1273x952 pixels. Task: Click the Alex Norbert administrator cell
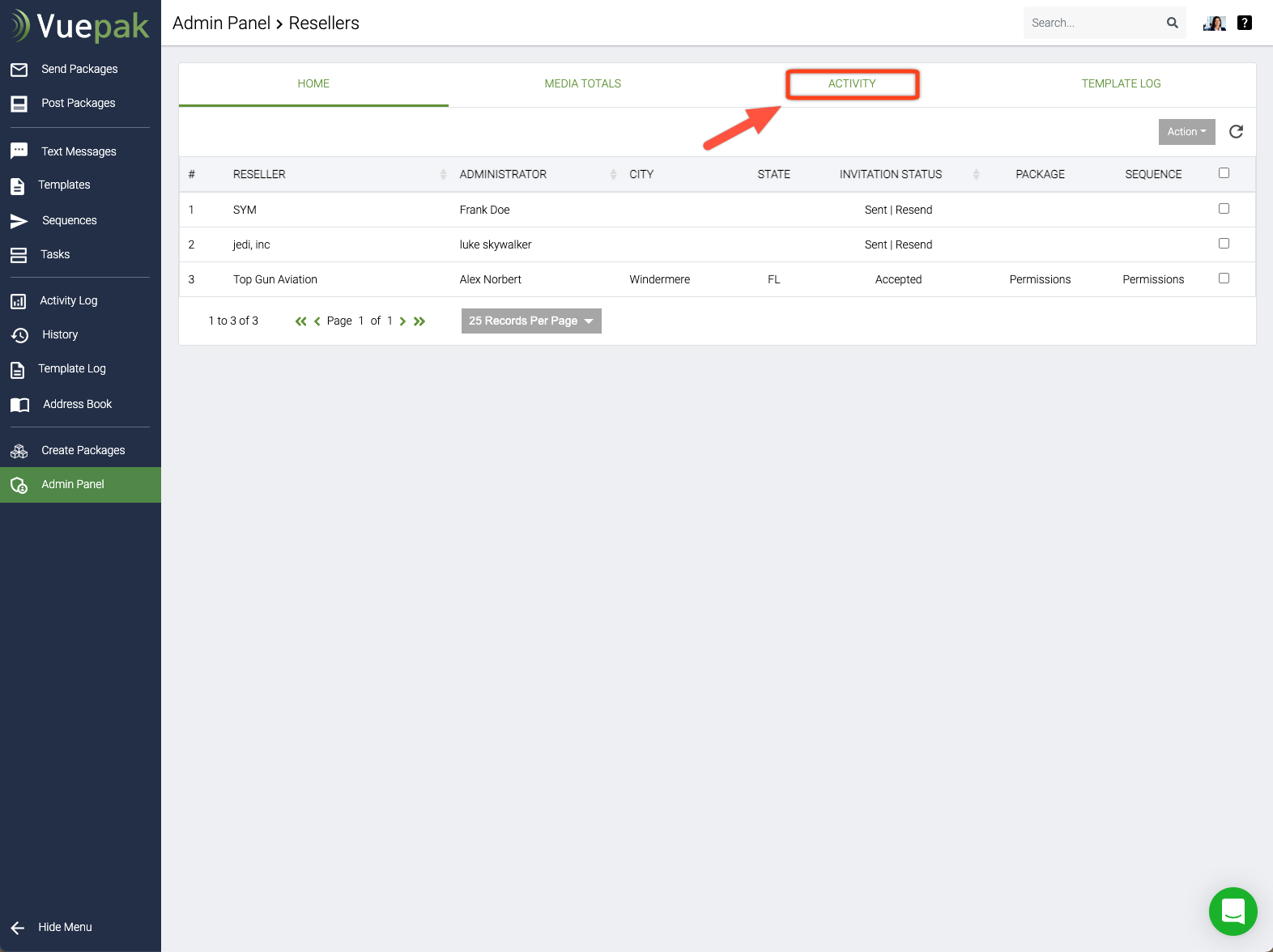[490, 280]
